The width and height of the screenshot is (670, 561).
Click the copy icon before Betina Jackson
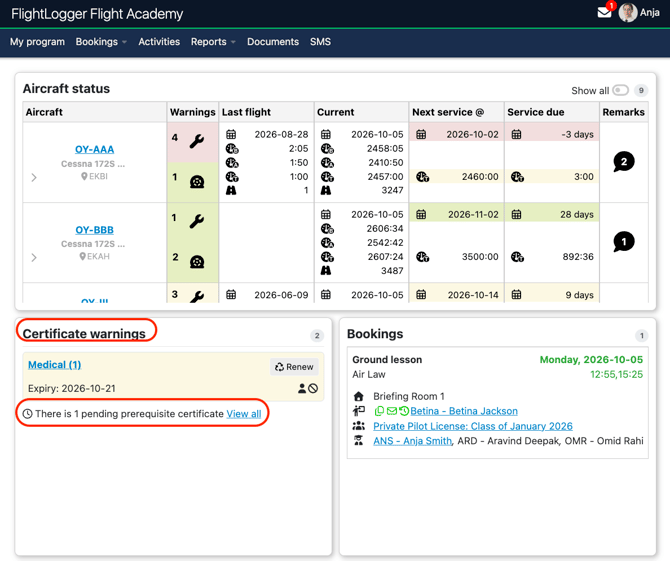tap(379, 411)
